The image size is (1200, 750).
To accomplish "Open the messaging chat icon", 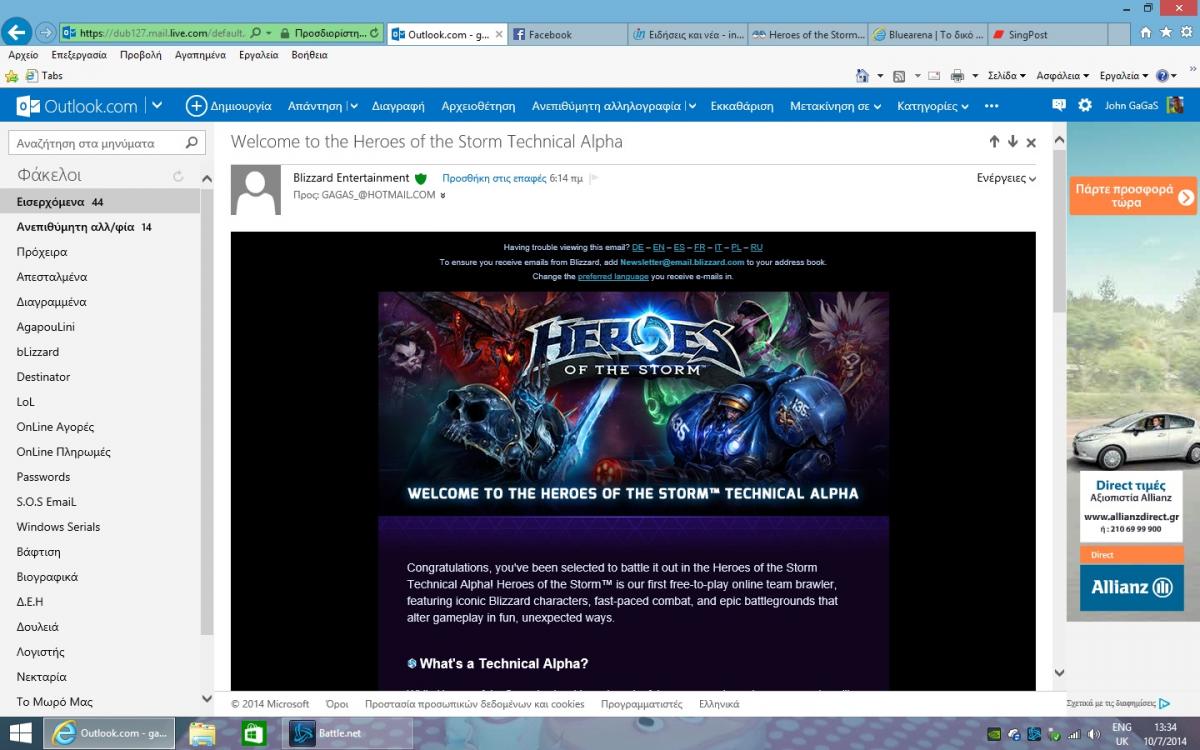I will [x=1059, y=105].
